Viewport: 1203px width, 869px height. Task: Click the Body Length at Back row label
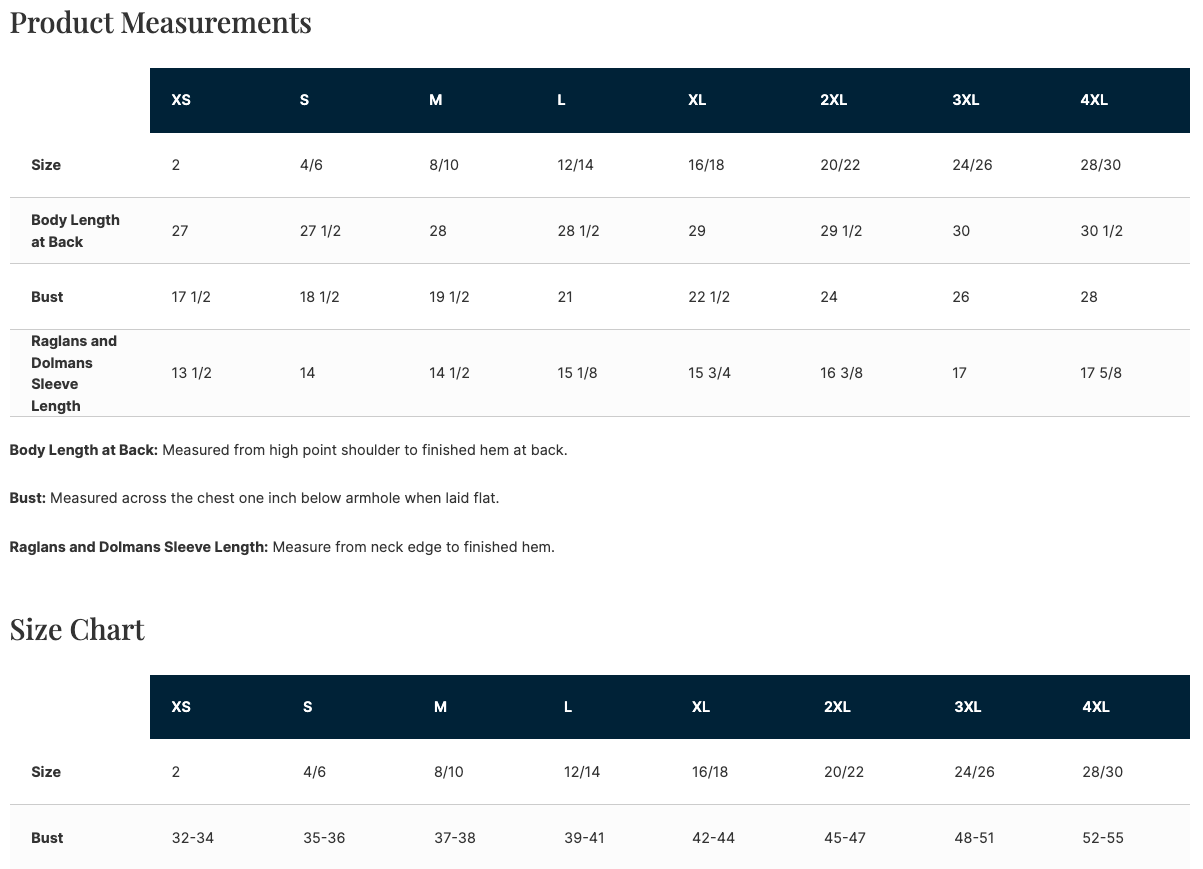(x=75, y=231)
